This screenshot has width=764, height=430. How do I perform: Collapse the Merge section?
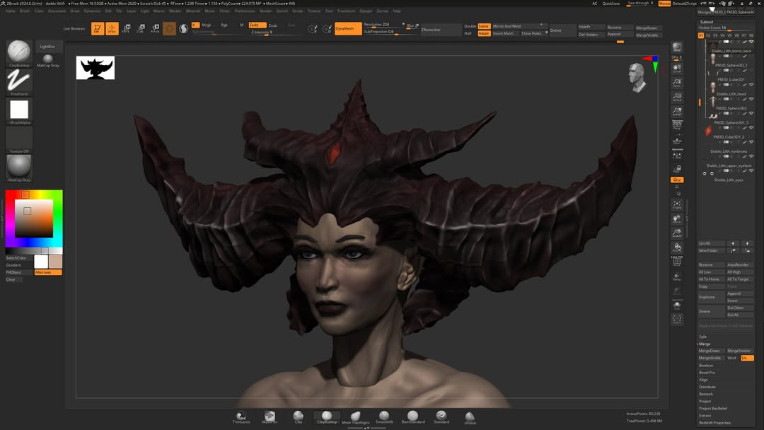[705, 344]
